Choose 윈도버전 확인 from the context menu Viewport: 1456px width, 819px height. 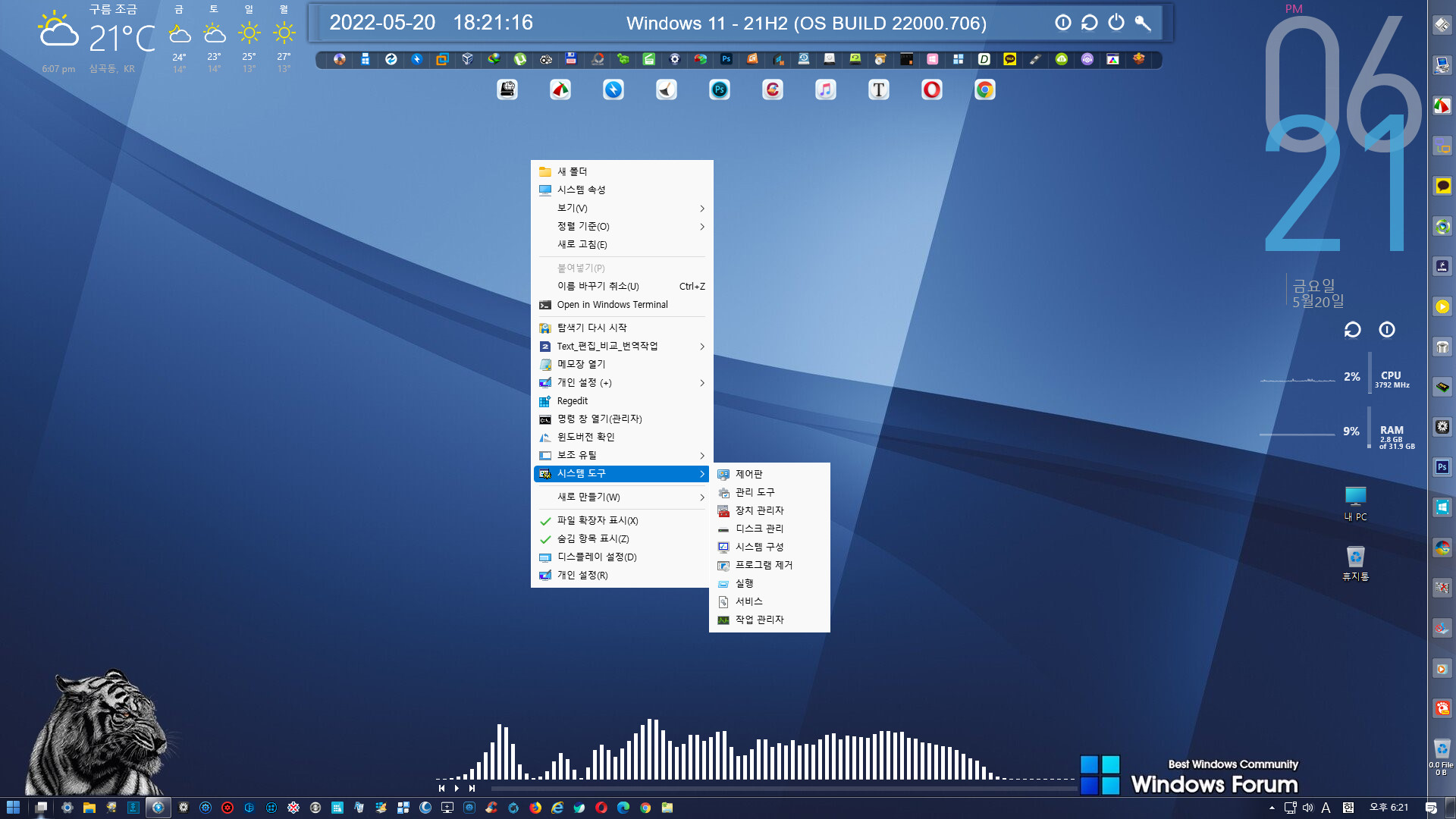click(622, 438)
